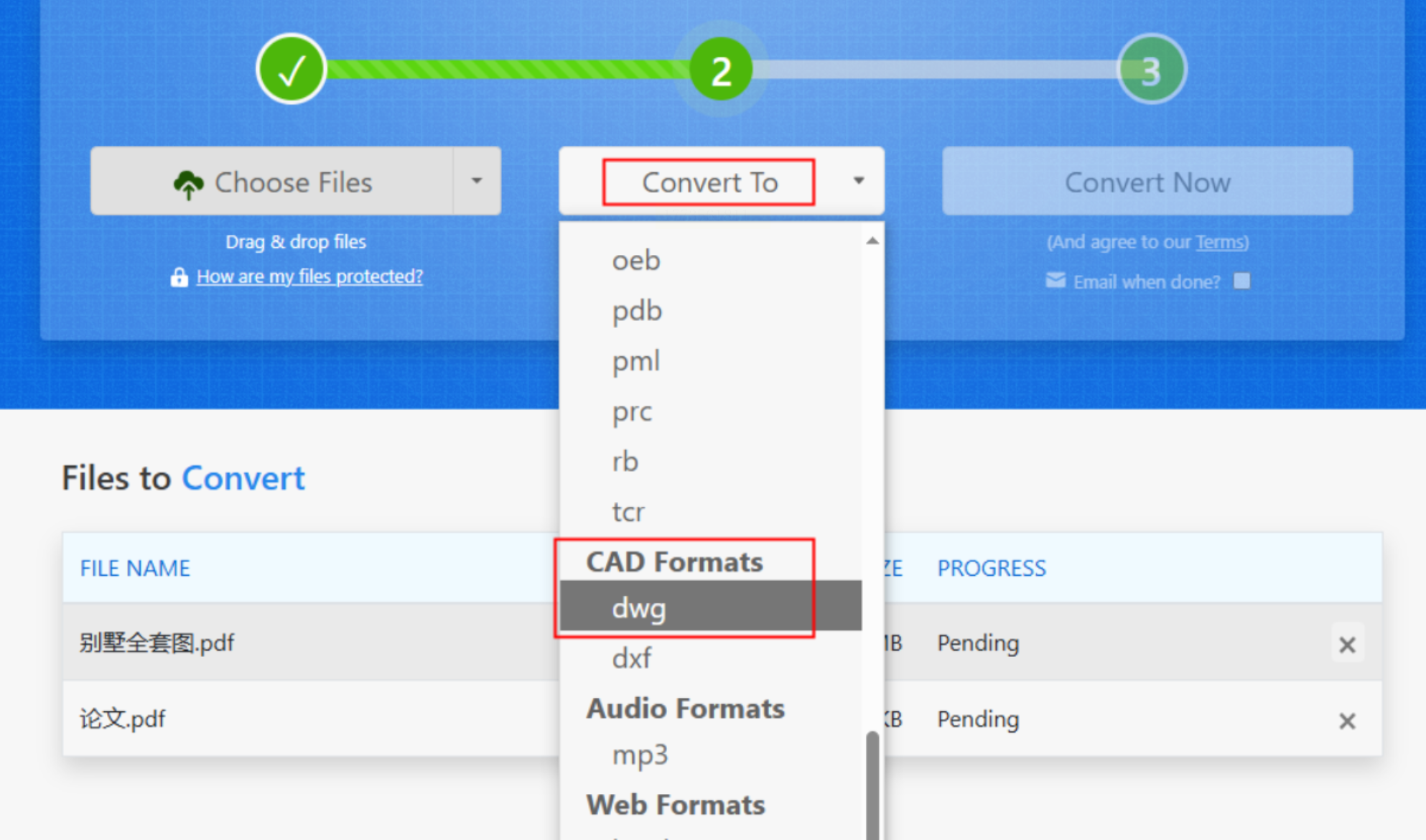Enable the Email when done checkbox
Viewport: 1426px width, 840px height.
1241,281
